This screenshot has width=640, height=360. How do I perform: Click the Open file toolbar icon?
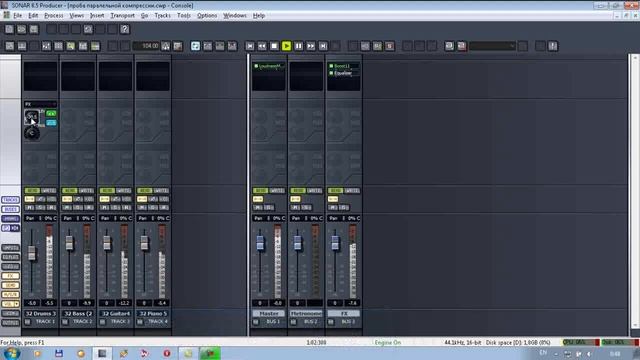21,29
